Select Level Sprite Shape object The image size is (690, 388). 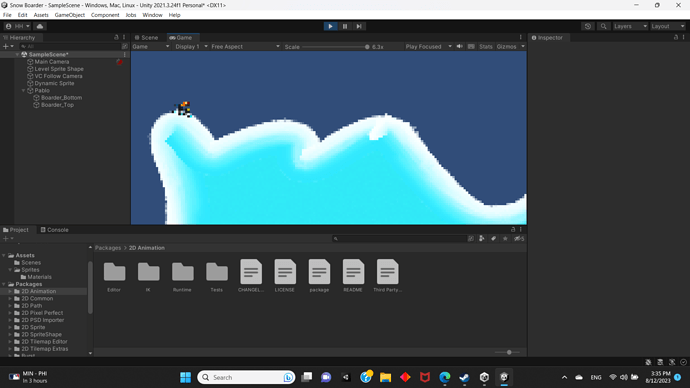point(59,69)
